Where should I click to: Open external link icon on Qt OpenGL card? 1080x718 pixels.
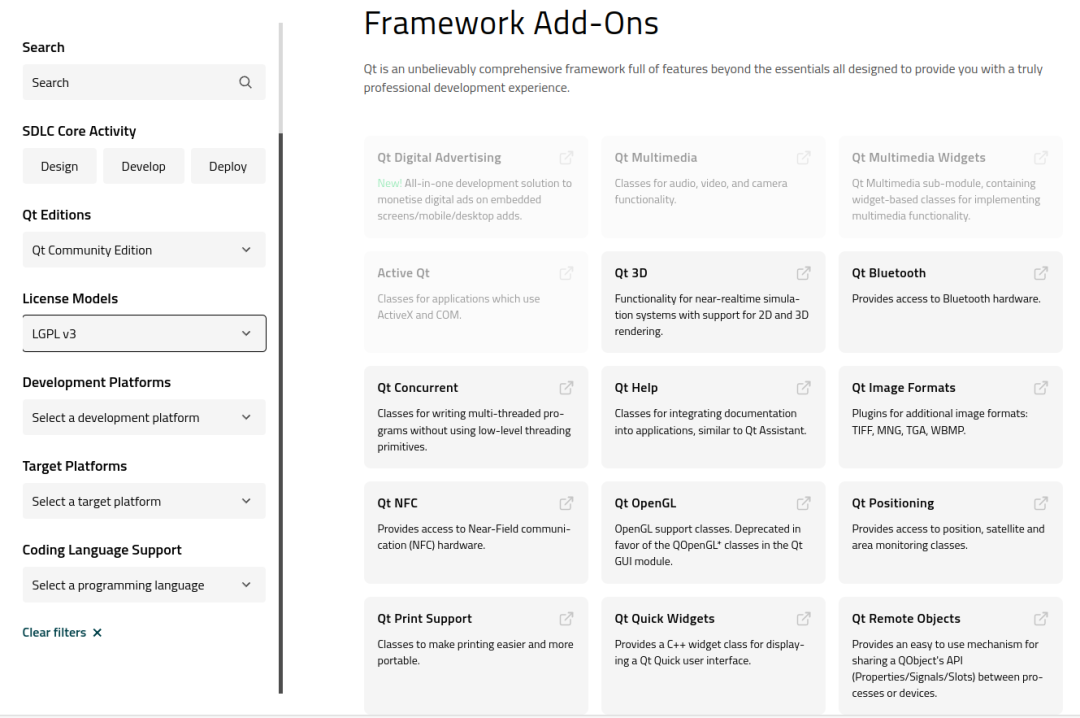tap(803, 504)
